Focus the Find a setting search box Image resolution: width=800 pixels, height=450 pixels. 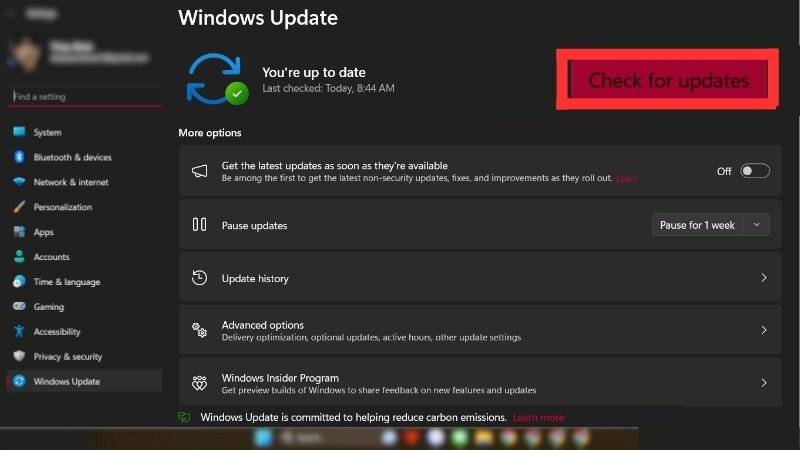(85, 96)
